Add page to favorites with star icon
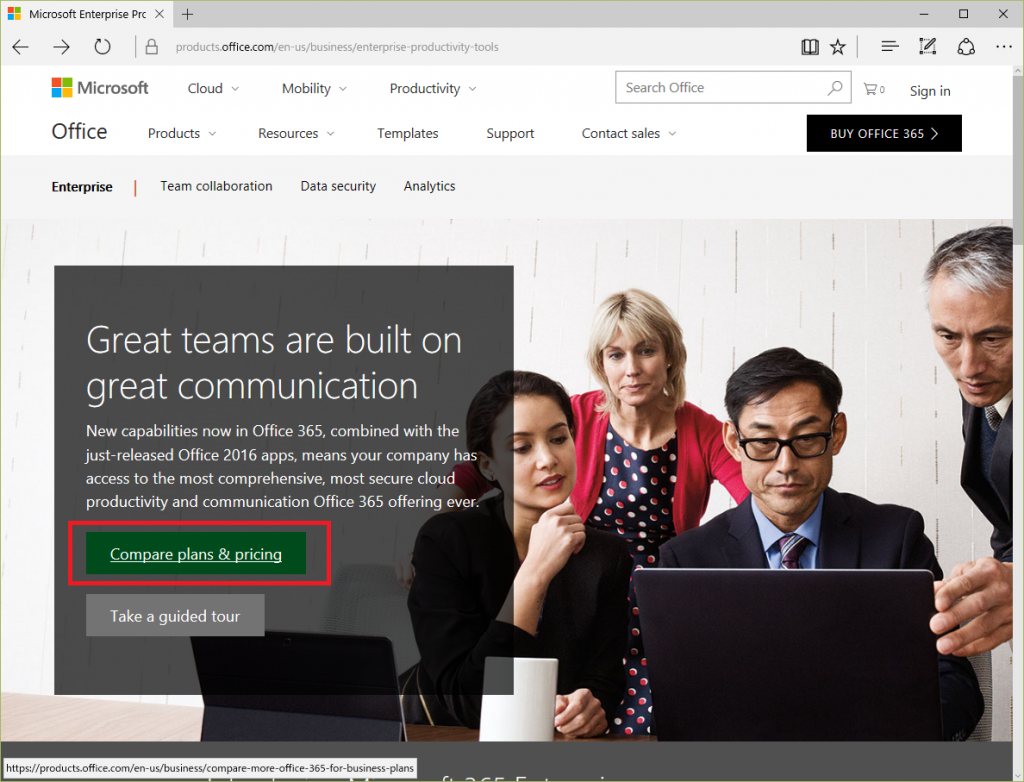This screenshot has height=782, width=1024. [x=838, y=47]
